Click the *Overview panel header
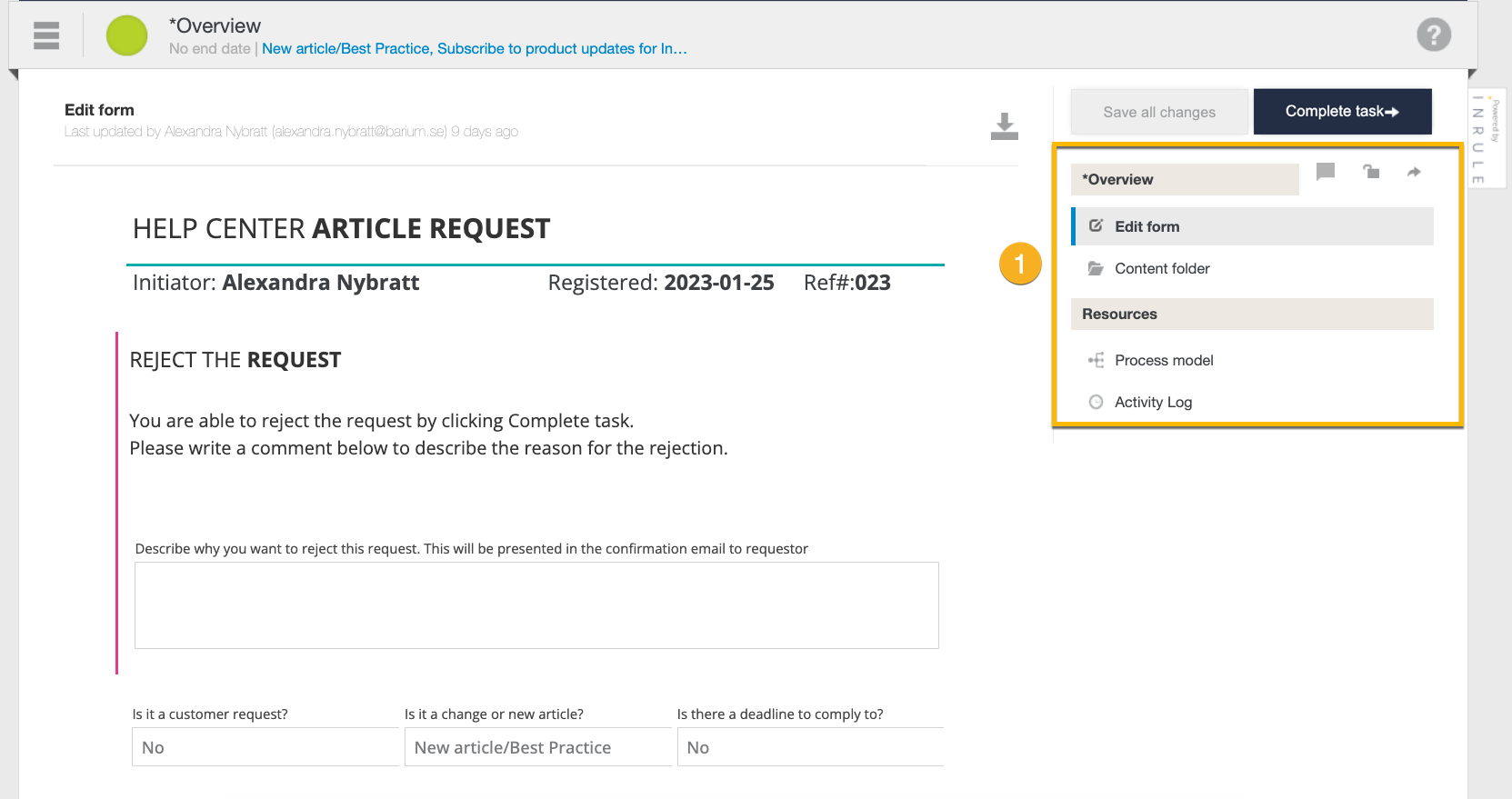This screenshot has width=1512, height=799. (x=1184, y=179)
